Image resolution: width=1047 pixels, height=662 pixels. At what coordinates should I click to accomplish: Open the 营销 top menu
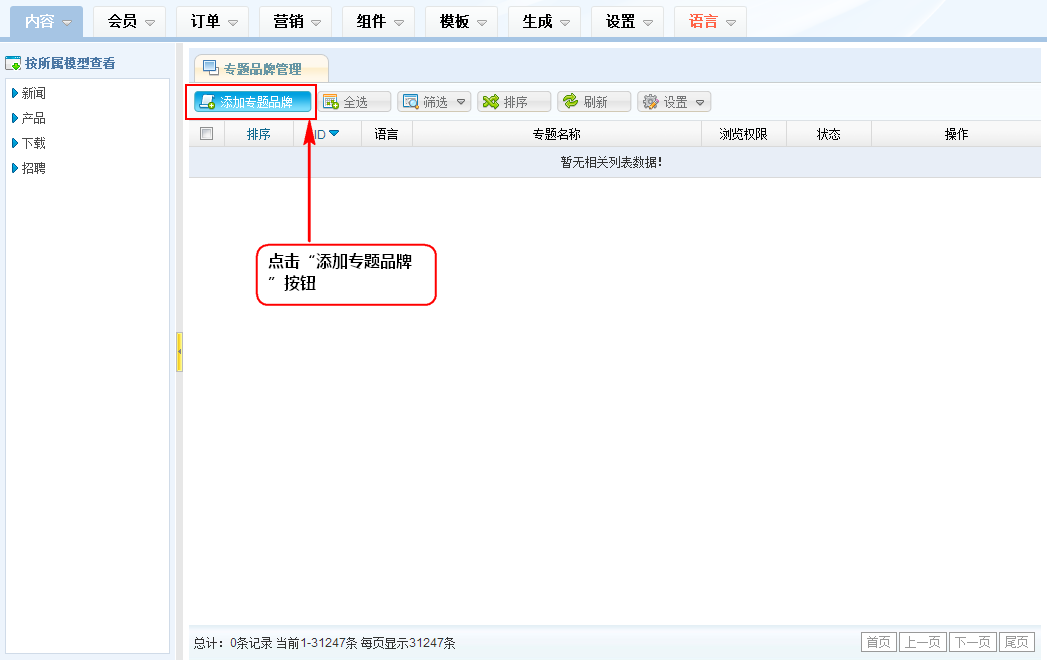click(x=295, y=21)
